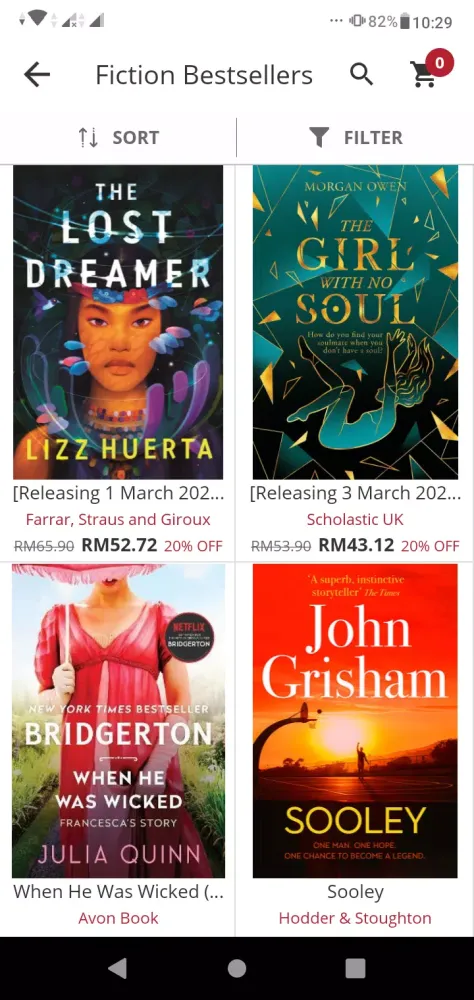Tap Hodder & Stoughton publisher link

click(x=355, y=918)
